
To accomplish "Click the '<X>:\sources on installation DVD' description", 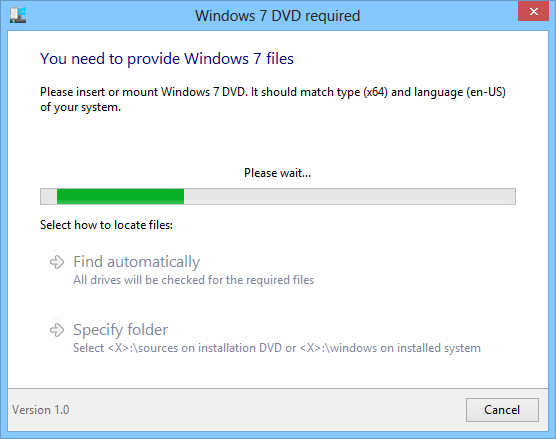I will [196, 348].
